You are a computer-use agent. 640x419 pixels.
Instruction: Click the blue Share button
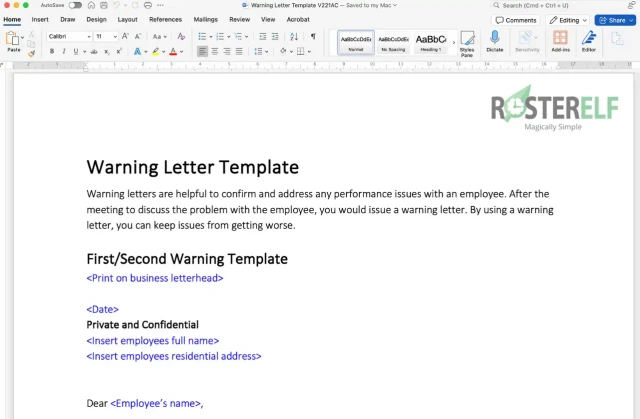pos(615,20)
